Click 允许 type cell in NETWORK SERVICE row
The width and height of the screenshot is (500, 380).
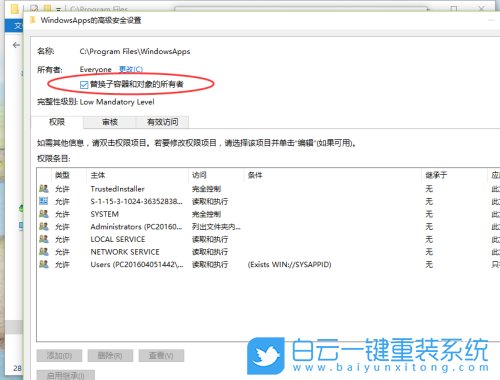[62, 252]
